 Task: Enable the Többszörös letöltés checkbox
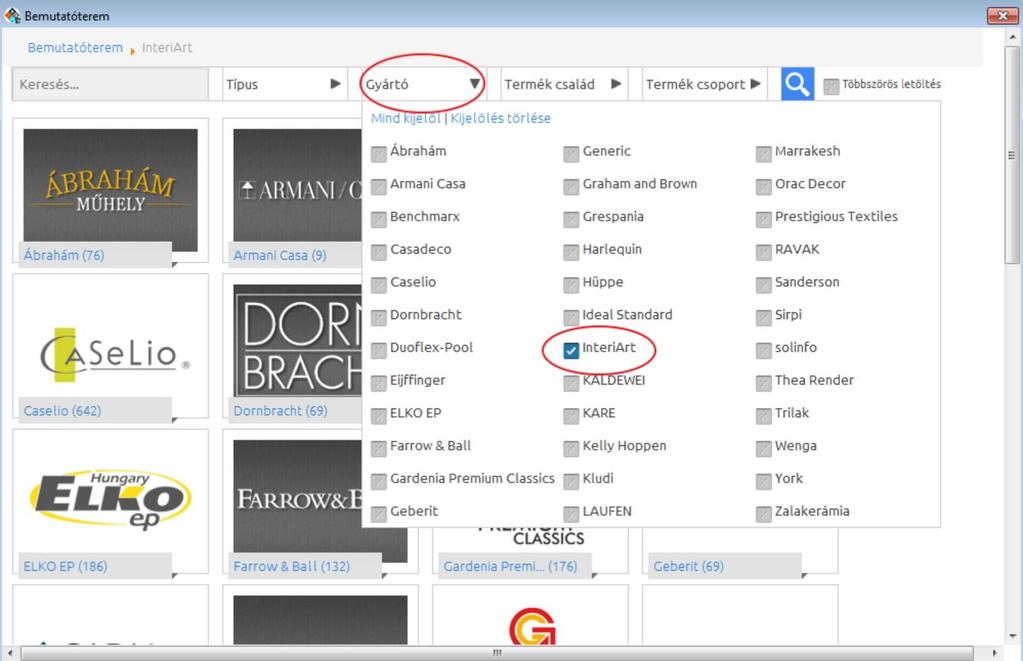[x=831, y=86]
